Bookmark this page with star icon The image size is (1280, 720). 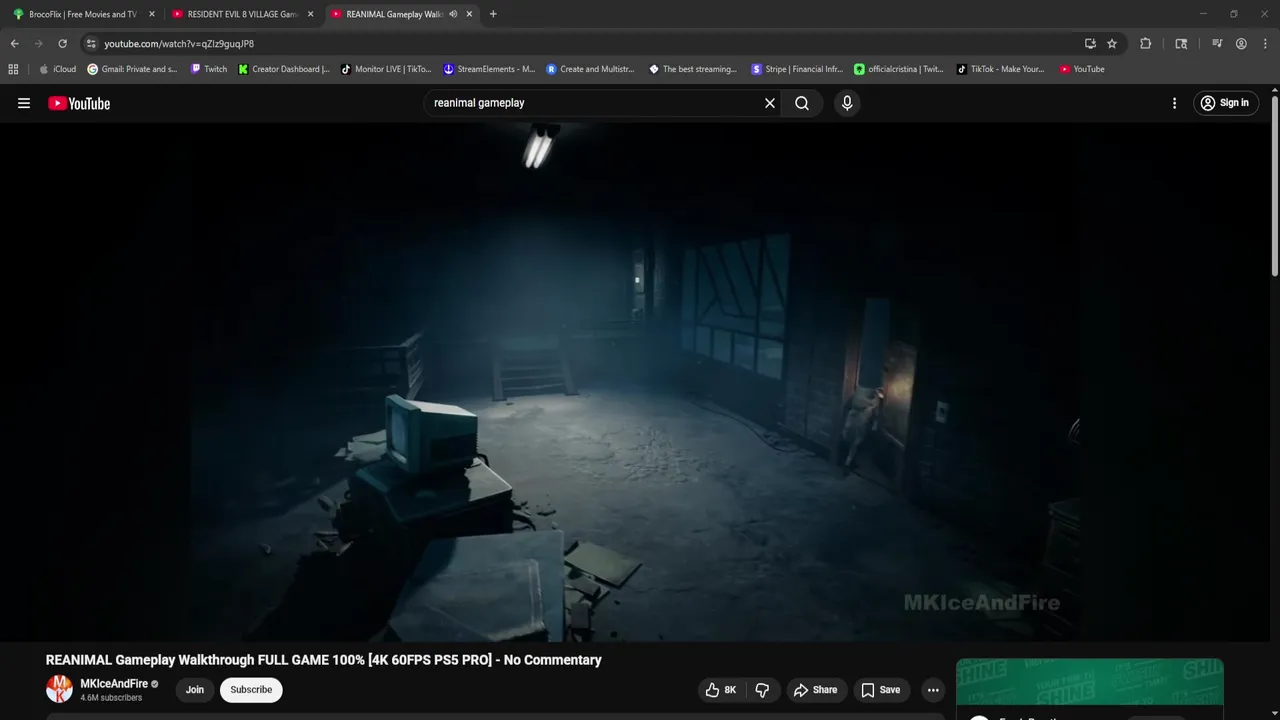coord(1112,44)
